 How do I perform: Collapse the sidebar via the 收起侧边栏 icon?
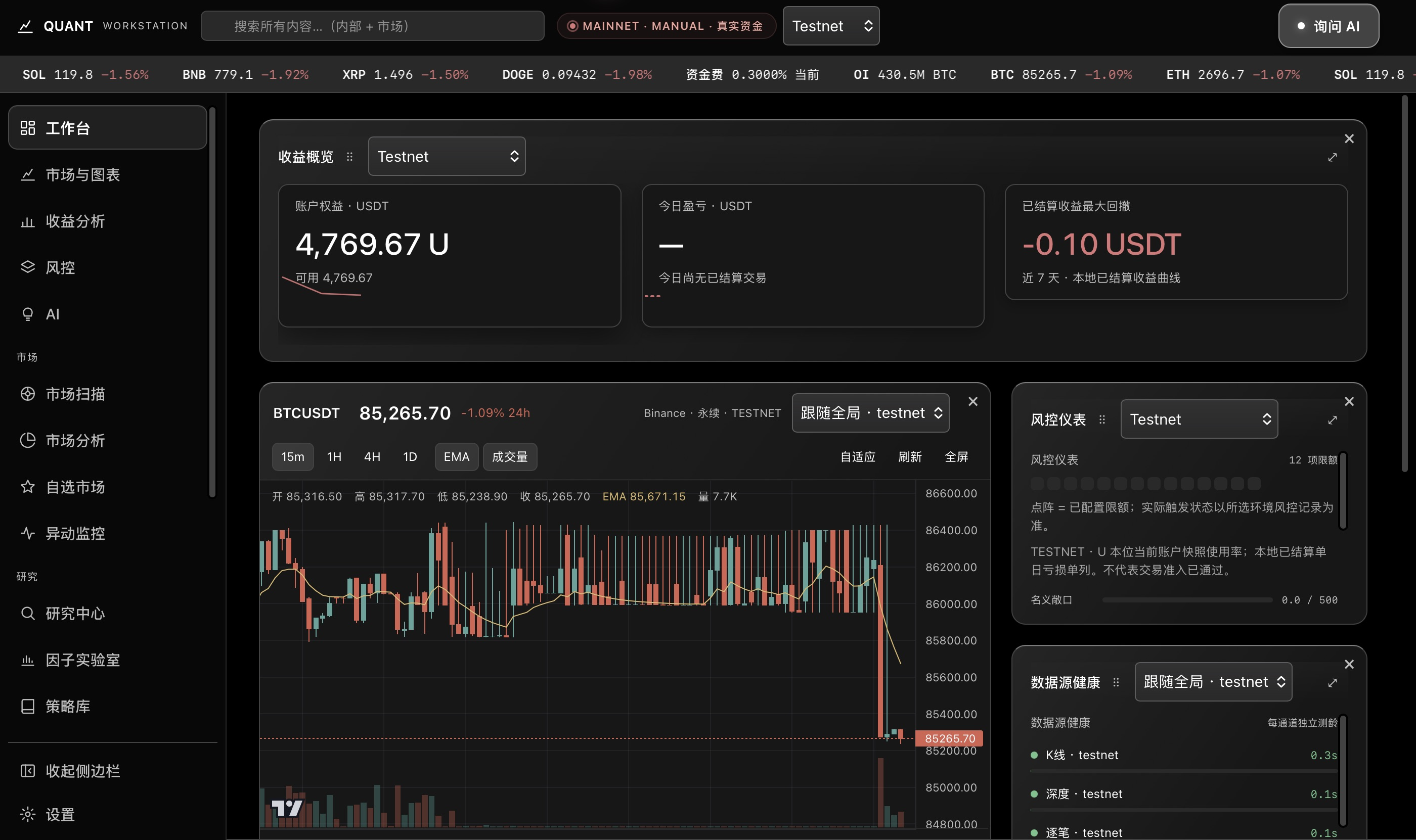tap(28, 771)
